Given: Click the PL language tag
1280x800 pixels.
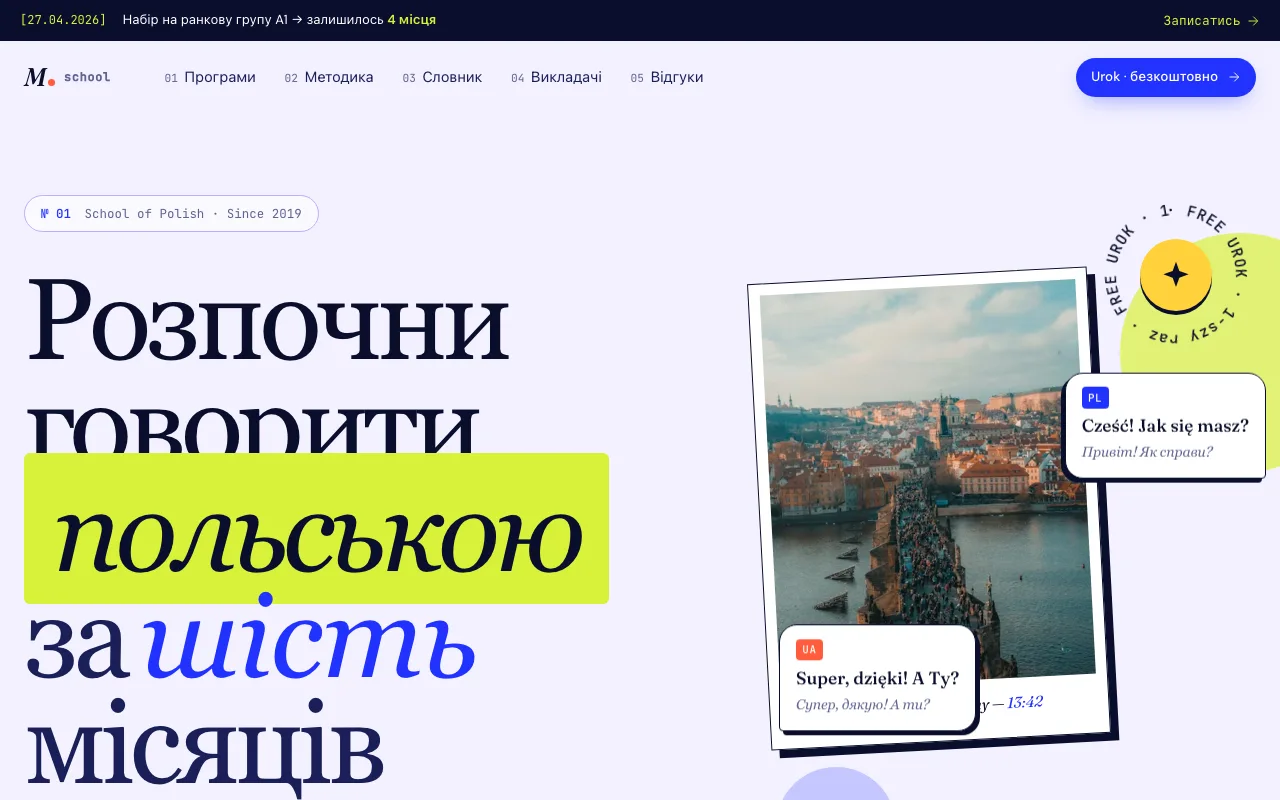Looking at the screenshot, I should coord(1095,398).
